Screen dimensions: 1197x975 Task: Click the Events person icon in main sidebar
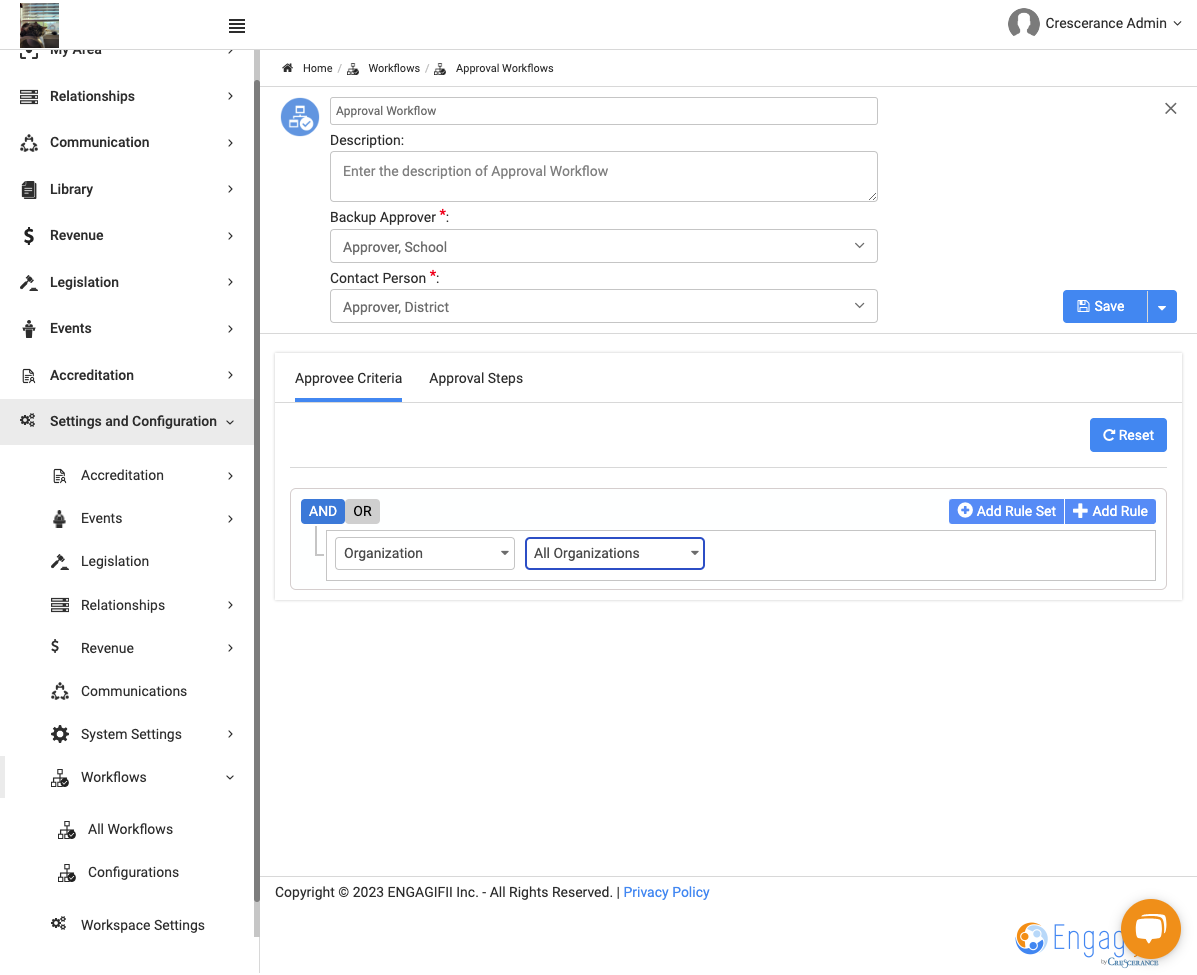pyautogui.click(x=29, y=329)
